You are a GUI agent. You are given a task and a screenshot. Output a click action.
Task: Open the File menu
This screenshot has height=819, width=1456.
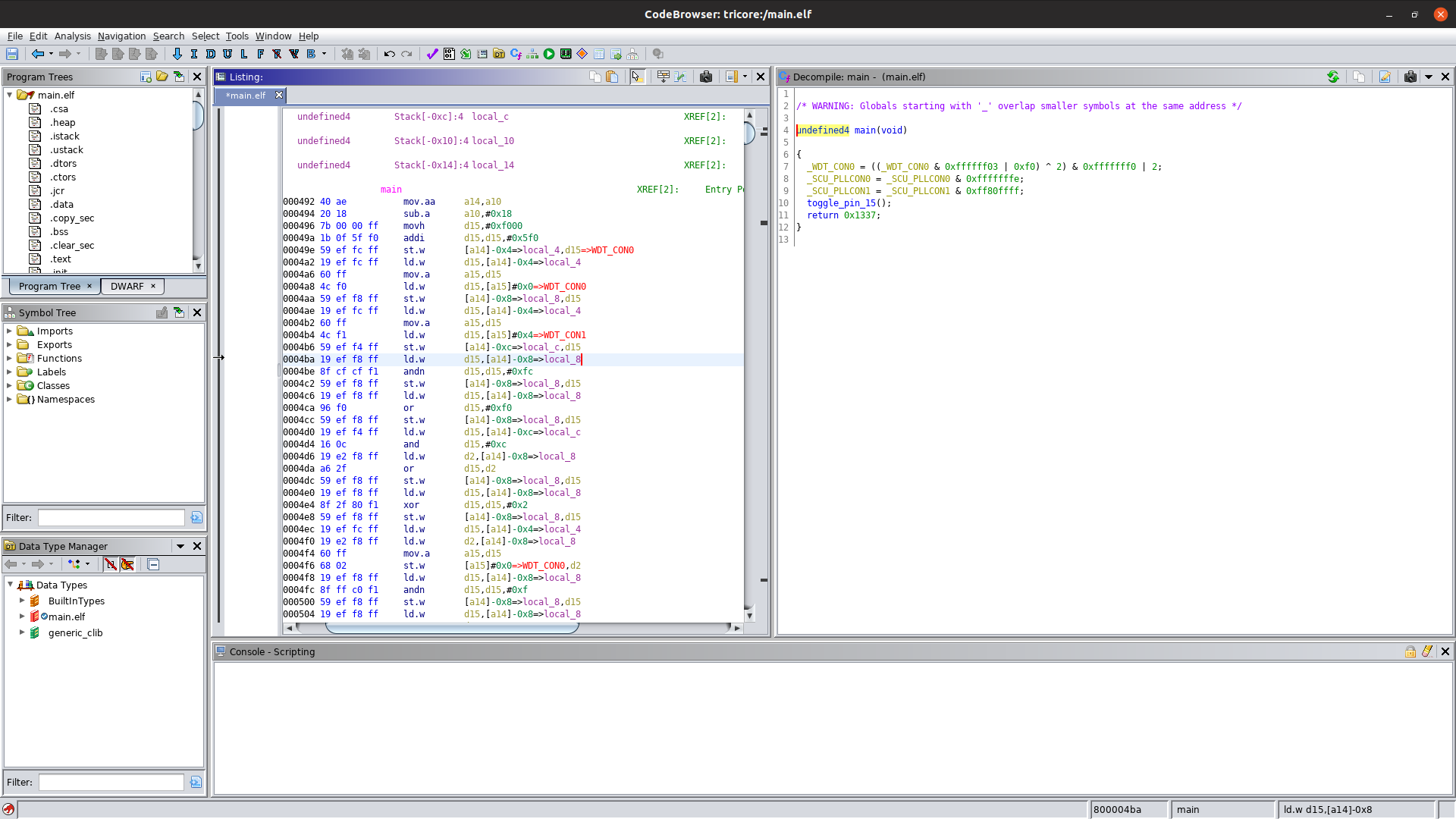[x=15, y=36]
